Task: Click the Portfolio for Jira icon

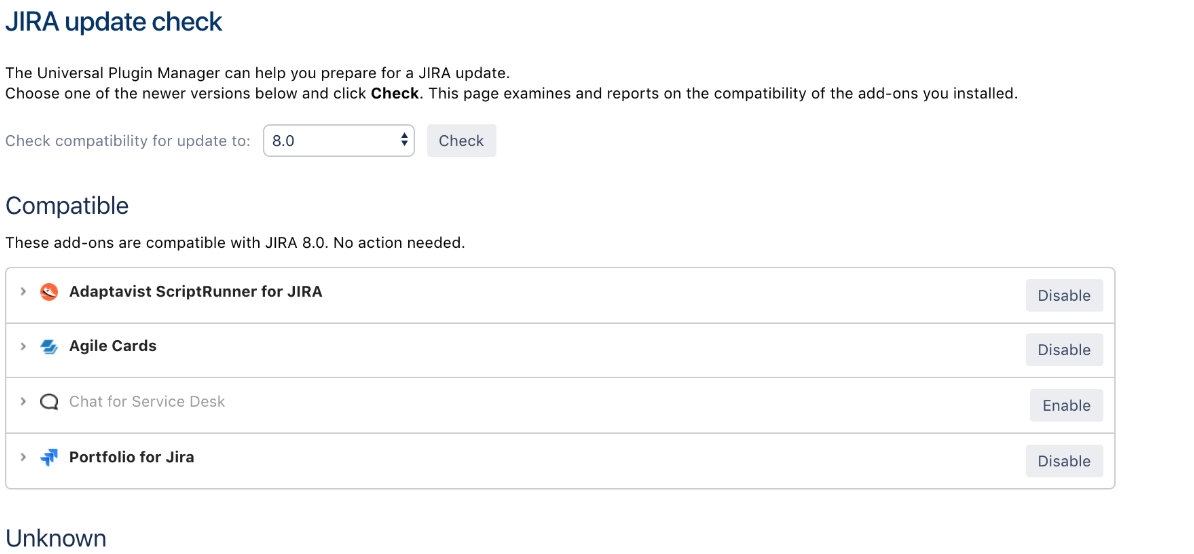Action: point(49,457)
